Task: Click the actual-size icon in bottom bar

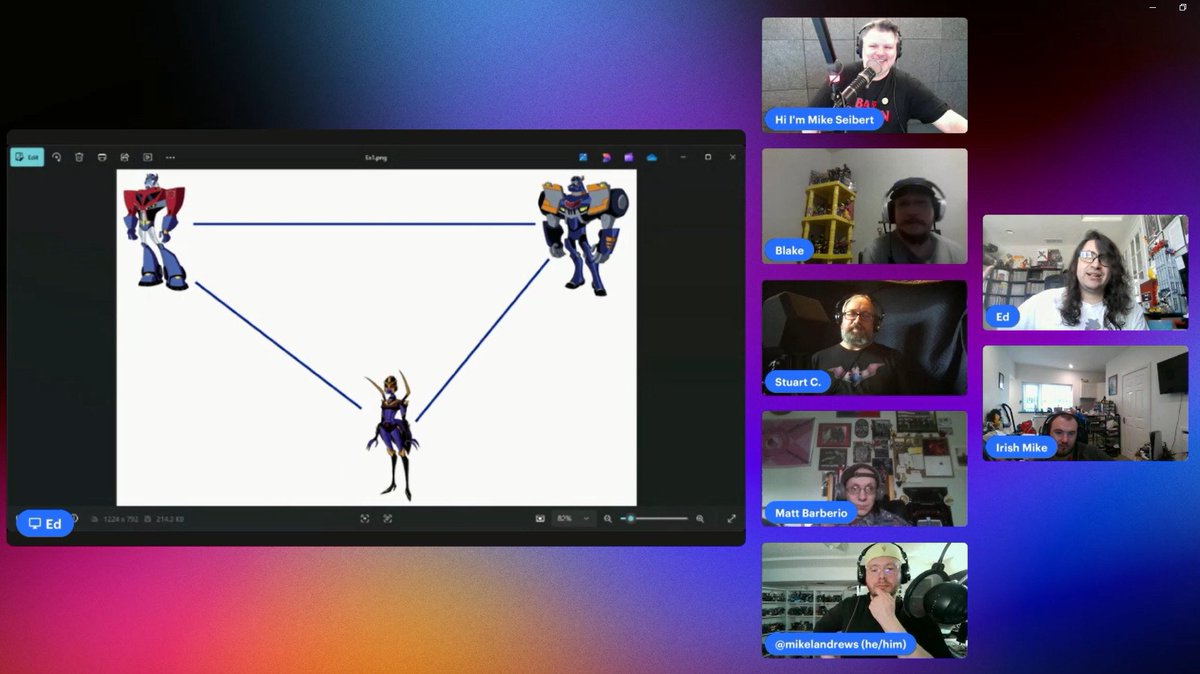Action: (x=387, y=518)
